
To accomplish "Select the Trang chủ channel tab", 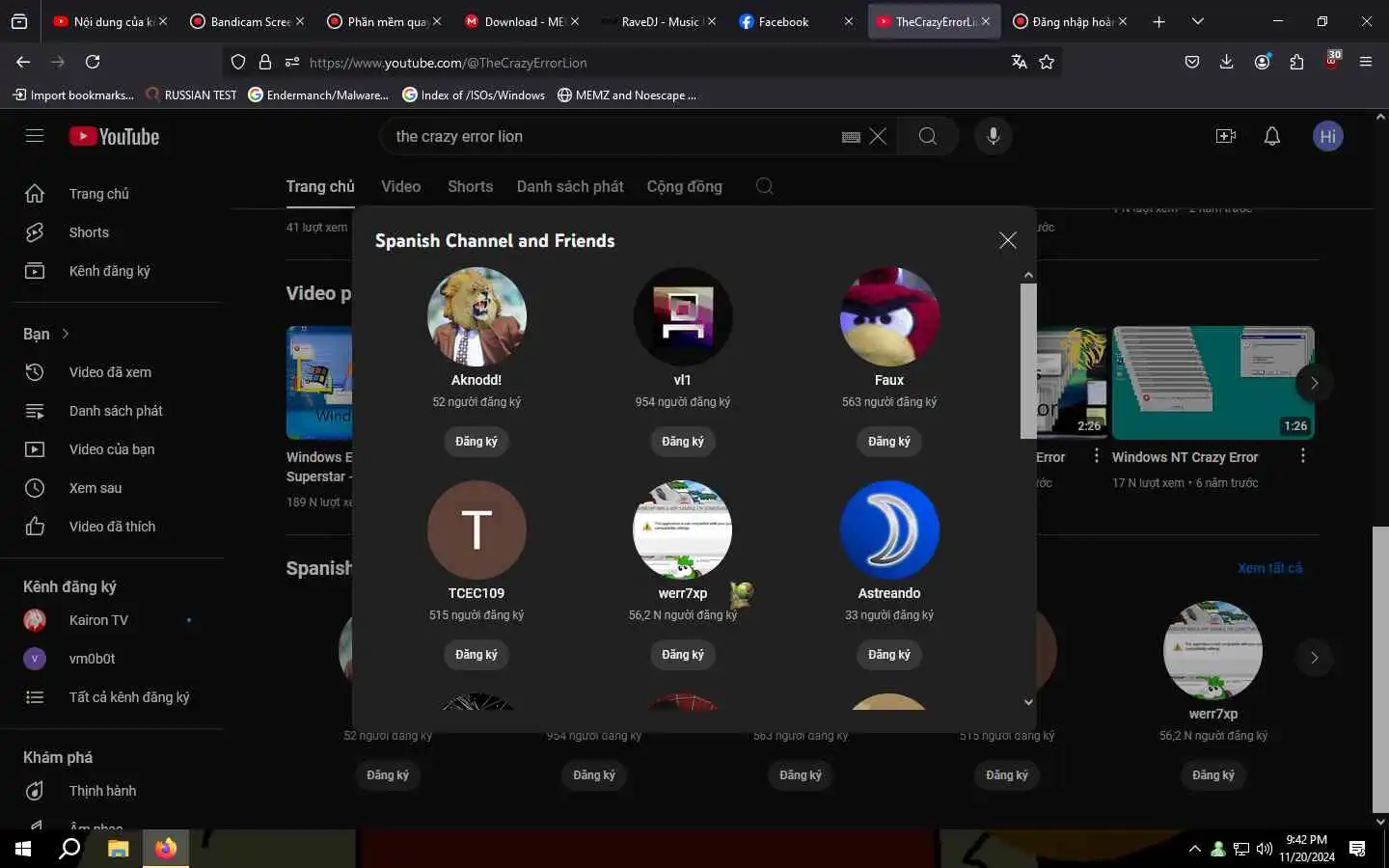I will 320,186.
